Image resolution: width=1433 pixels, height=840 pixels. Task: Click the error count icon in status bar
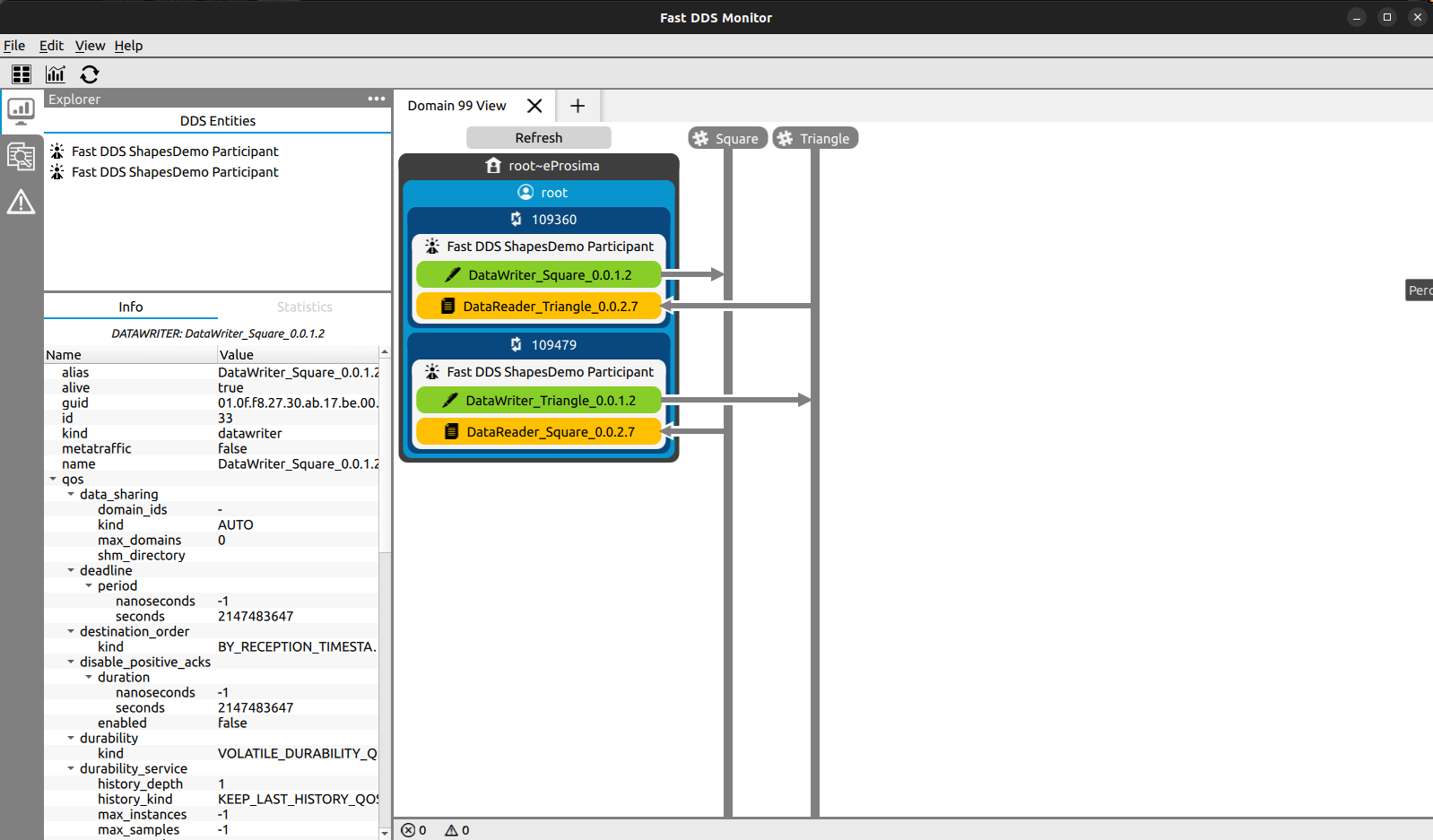[408, 830]
